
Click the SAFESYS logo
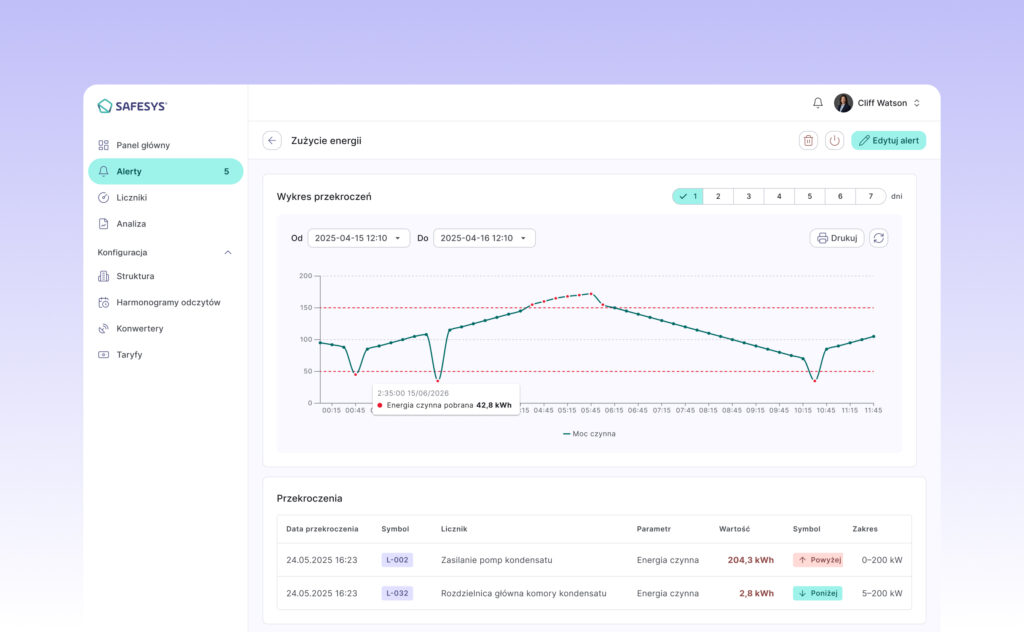(133, 106)
